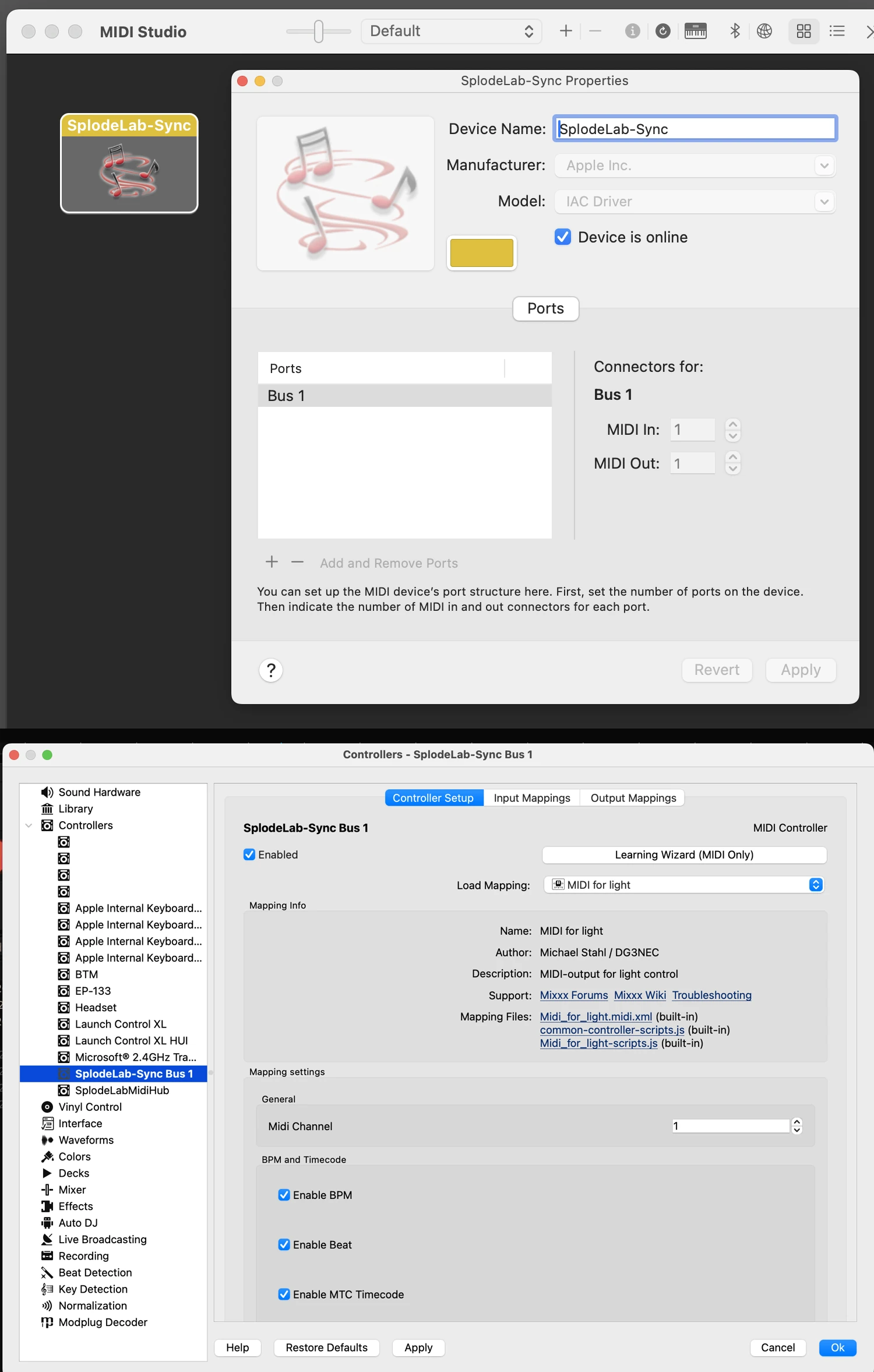Select Controllers in the preferences tree
The width and height of the screenshot is (874, 1372).
click(85, 825)
